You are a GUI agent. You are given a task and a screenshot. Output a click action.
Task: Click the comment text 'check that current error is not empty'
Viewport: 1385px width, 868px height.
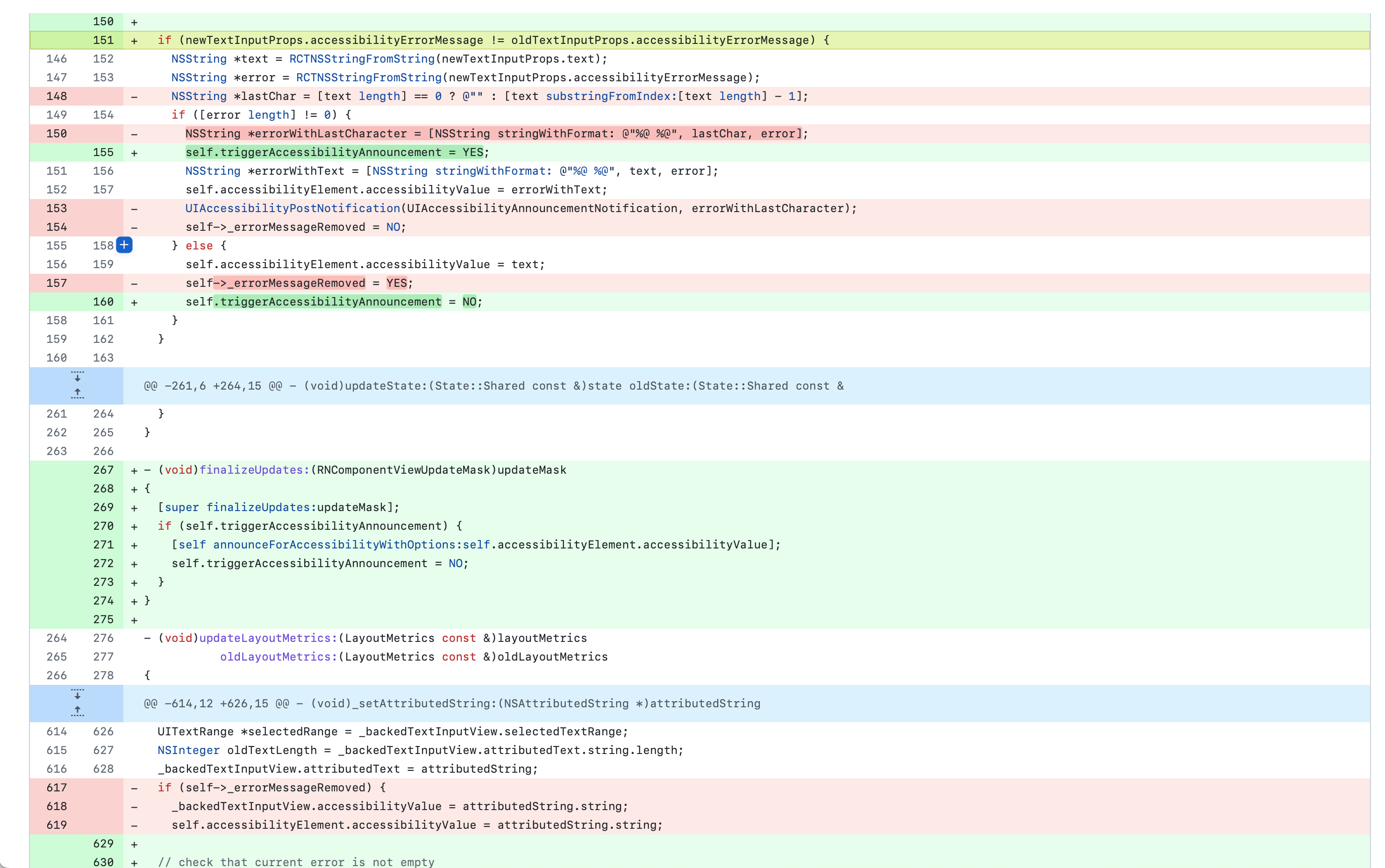[306, 862]
